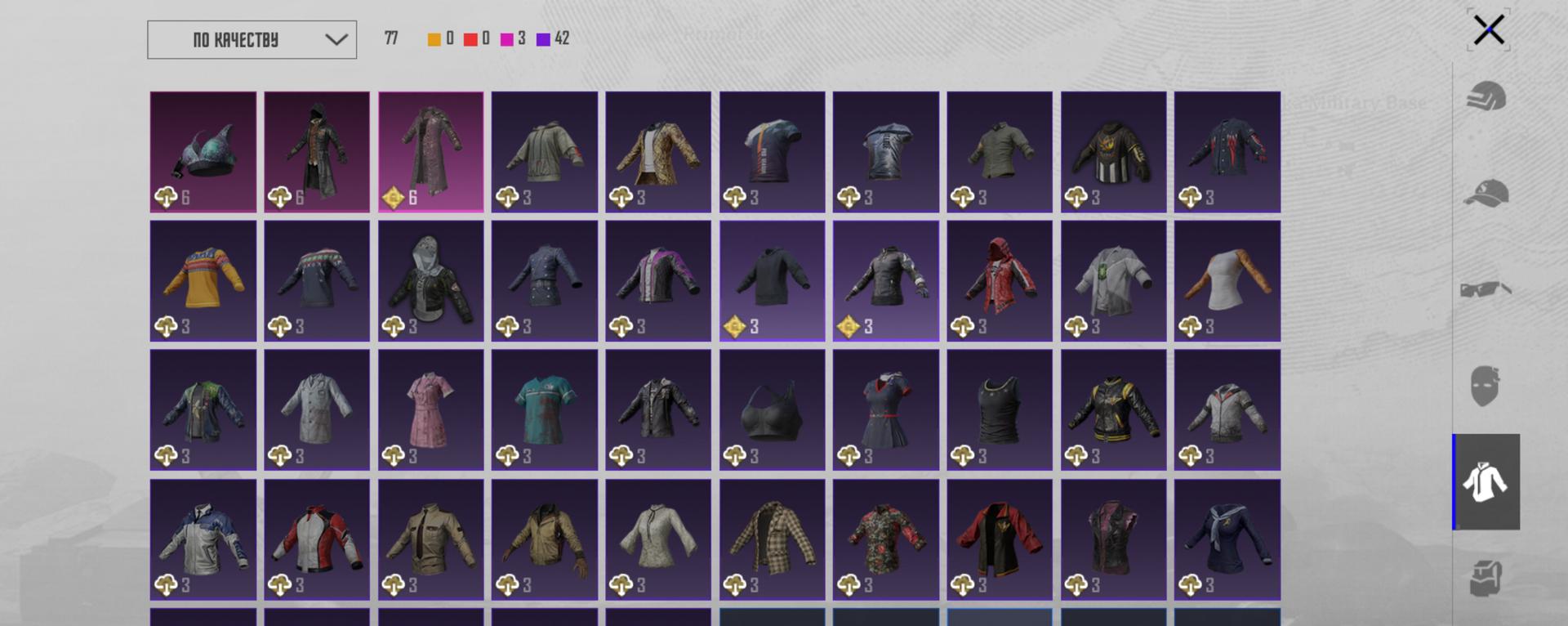
Task: Select the red hooded jacket item
Action: pyautogui.click(x=1000, y=281)
